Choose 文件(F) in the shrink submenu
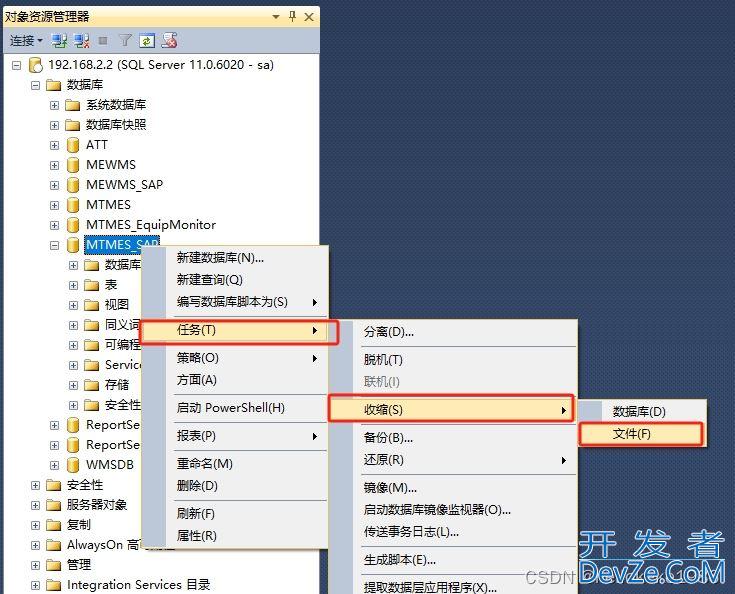Image resolution: width=735 pixels, height=594 pixels. click(x=641, y=434)
